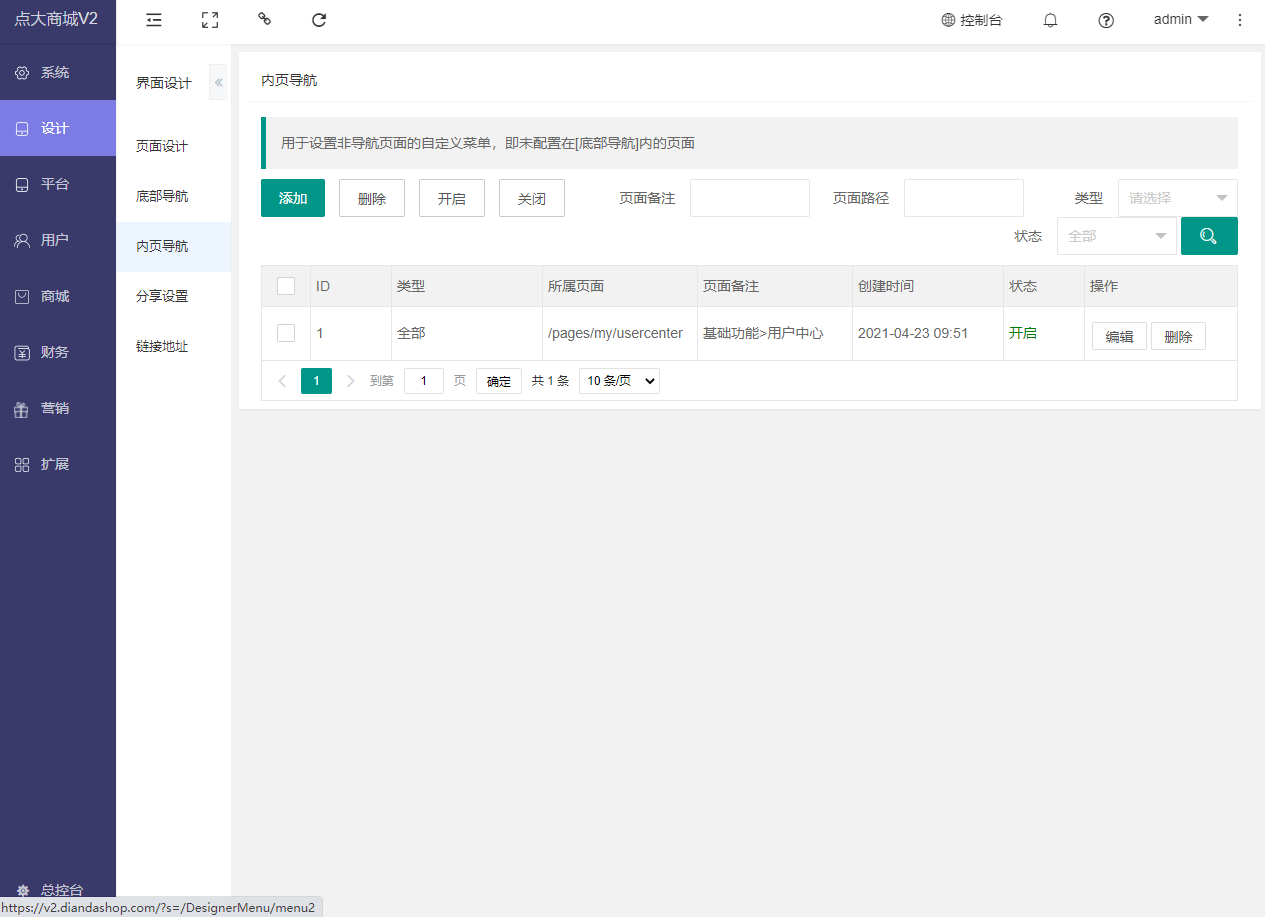Image resolution: width=1265 pixels, height=917 pixels.
Task: Click the green search magnifier button
Action: click(x=1208, y=236)
